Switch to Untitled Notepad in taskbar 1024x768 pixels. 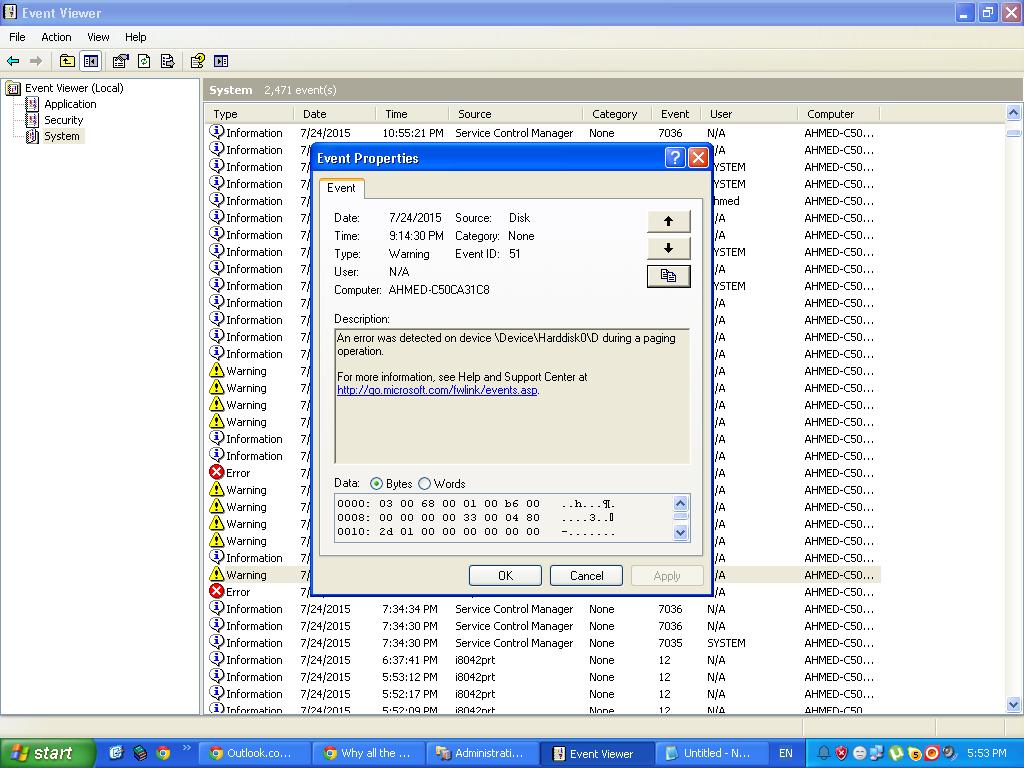coord(709,753)
